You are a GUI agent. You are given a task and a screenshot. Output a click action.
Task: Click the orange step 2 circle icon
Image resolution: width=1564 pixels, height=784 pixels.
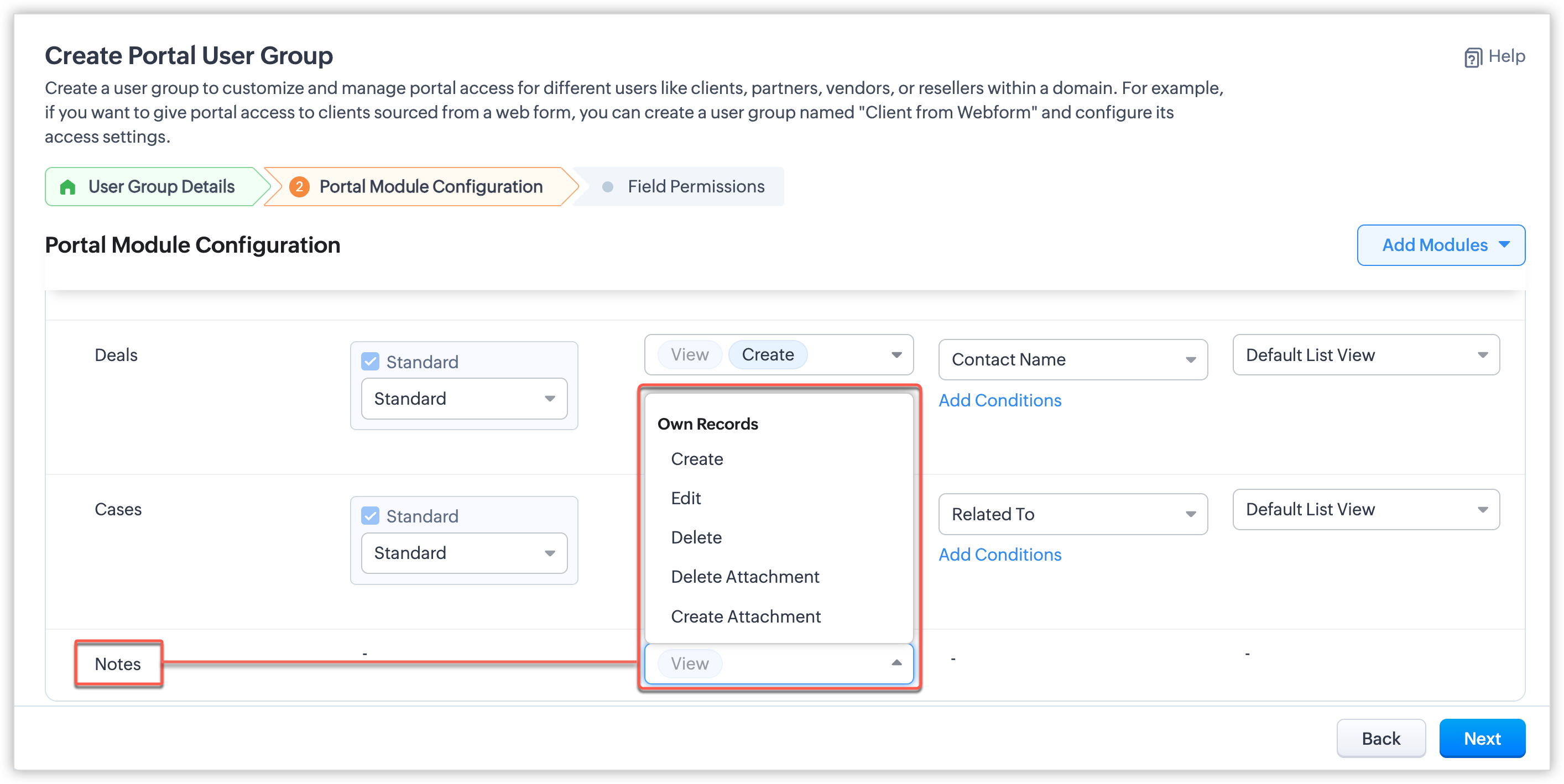click(x=299, y=187)
